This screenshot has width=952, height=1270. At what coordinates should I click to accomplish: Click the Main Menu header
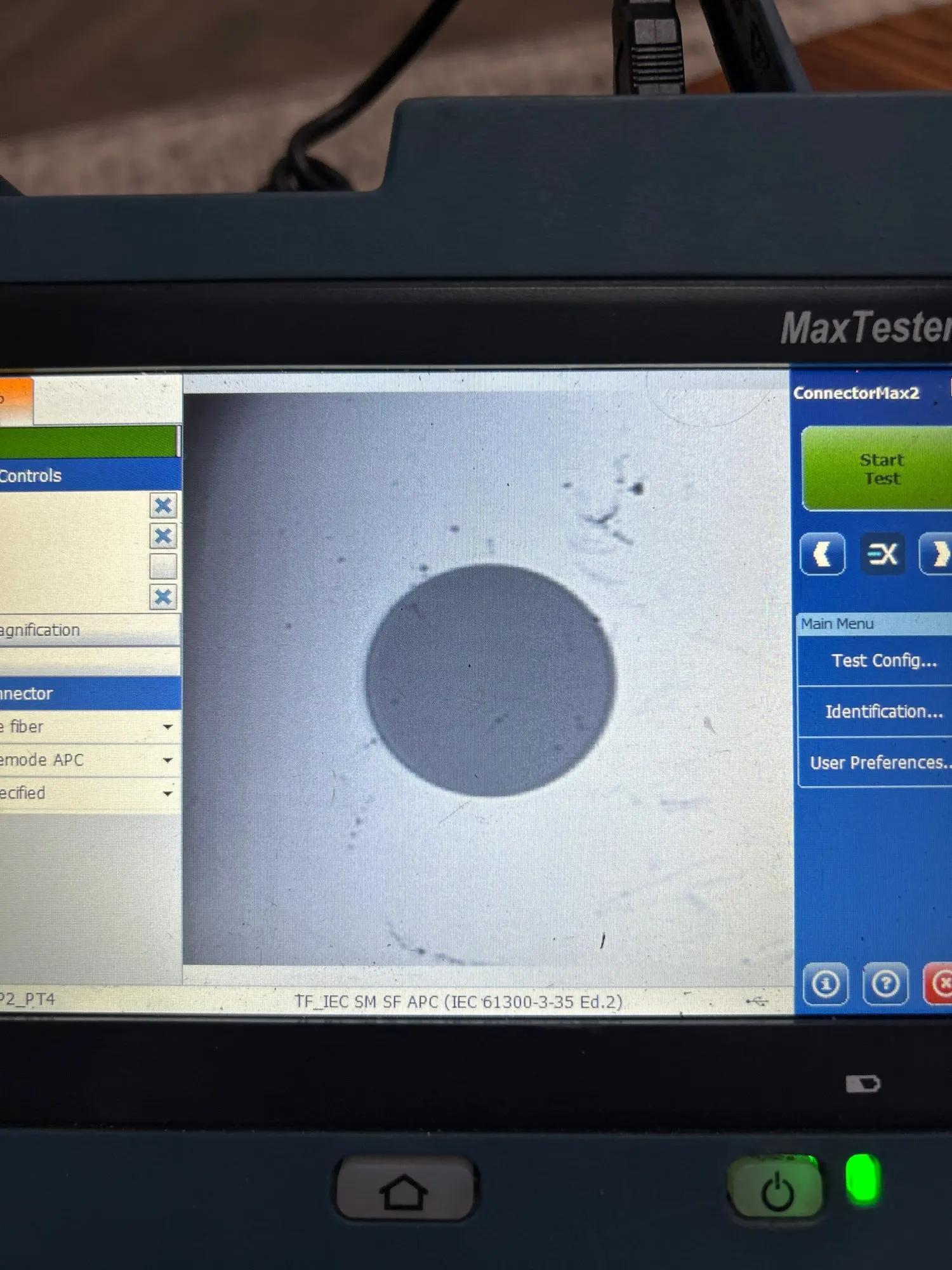[875, 624]
